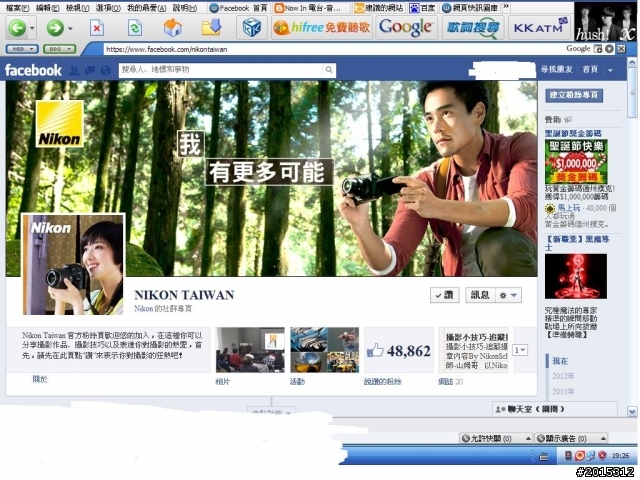Open the Google toolbar shortcut
The height and width of the screenshot is (480, 640).
[406, 28]
